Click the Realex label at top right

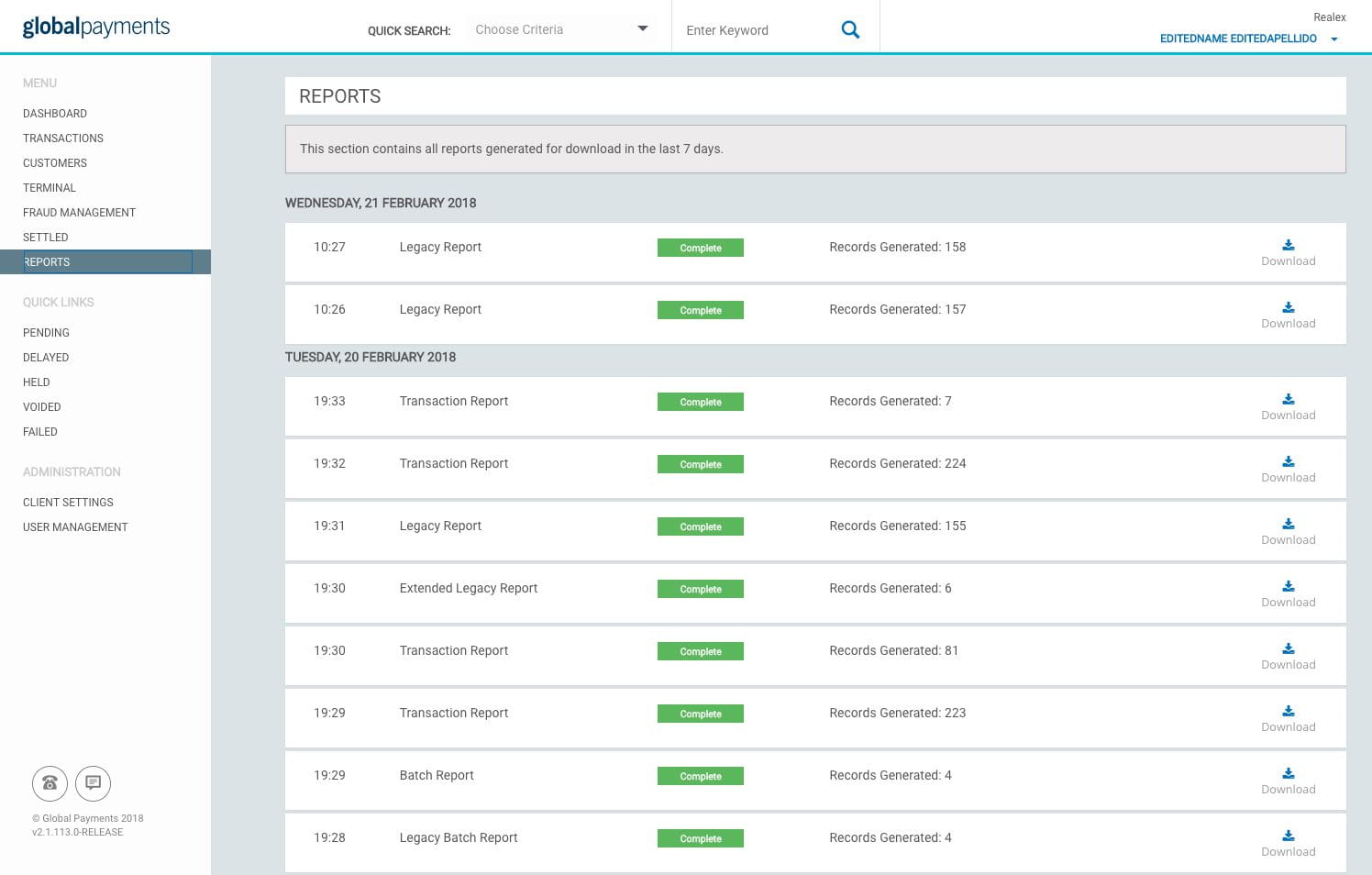tap(1329, 17)
